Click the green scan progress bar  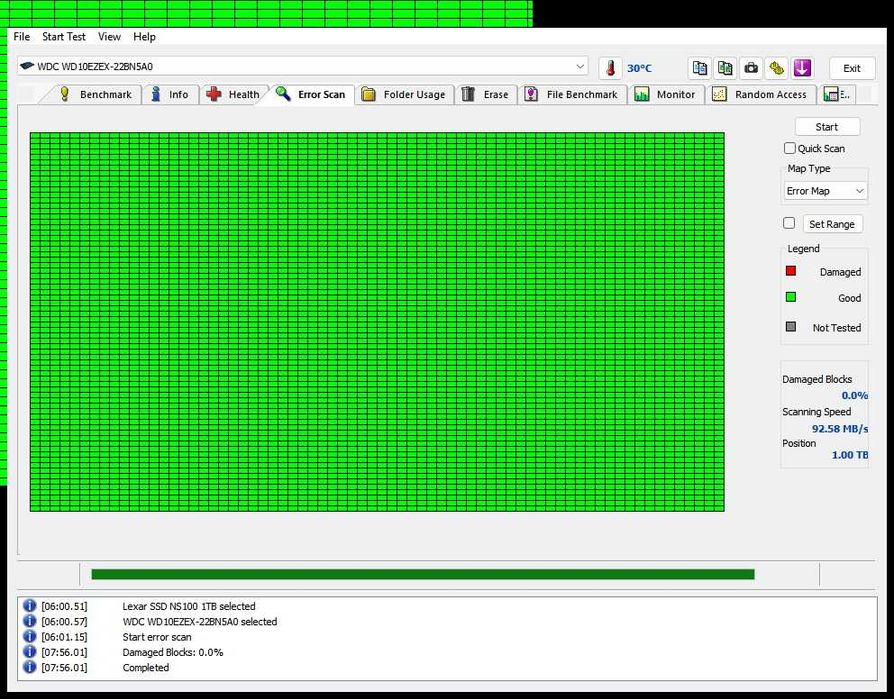[x=423, y=574]
